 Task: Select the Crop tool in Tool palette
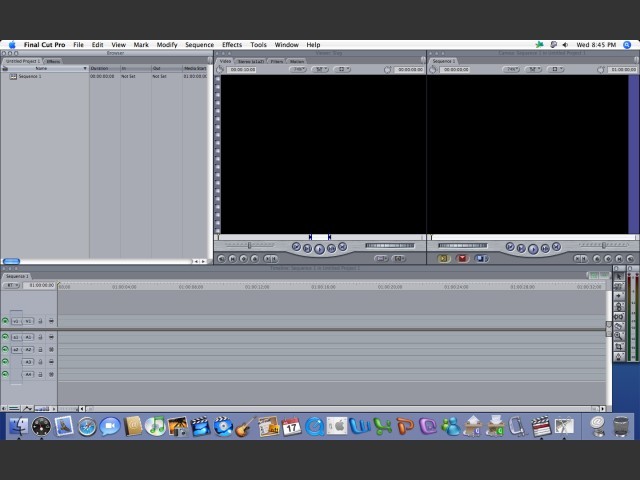619,346
